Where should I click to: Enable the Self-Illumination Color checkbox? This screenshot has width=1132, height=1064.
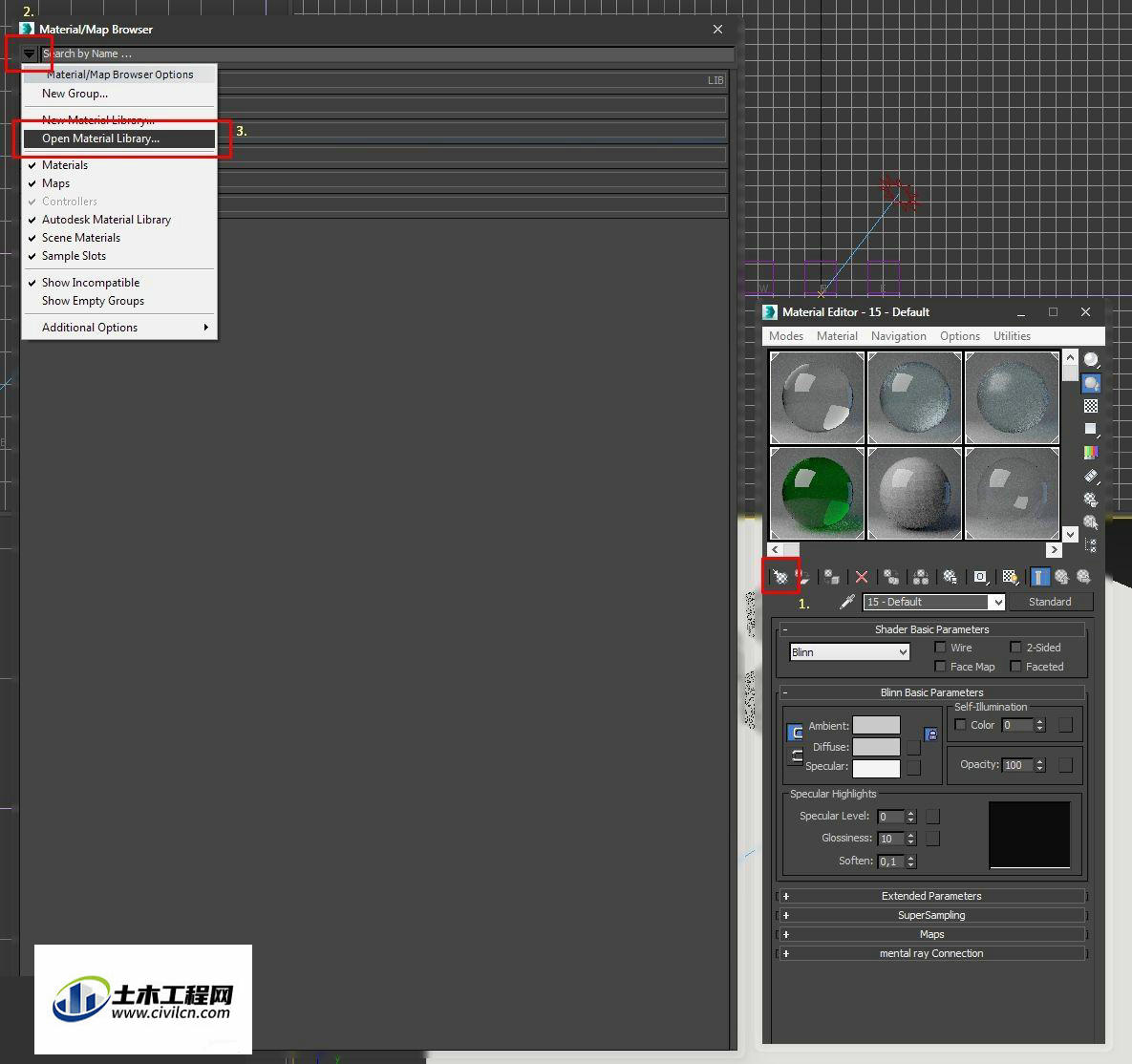(x=960, y=724)
